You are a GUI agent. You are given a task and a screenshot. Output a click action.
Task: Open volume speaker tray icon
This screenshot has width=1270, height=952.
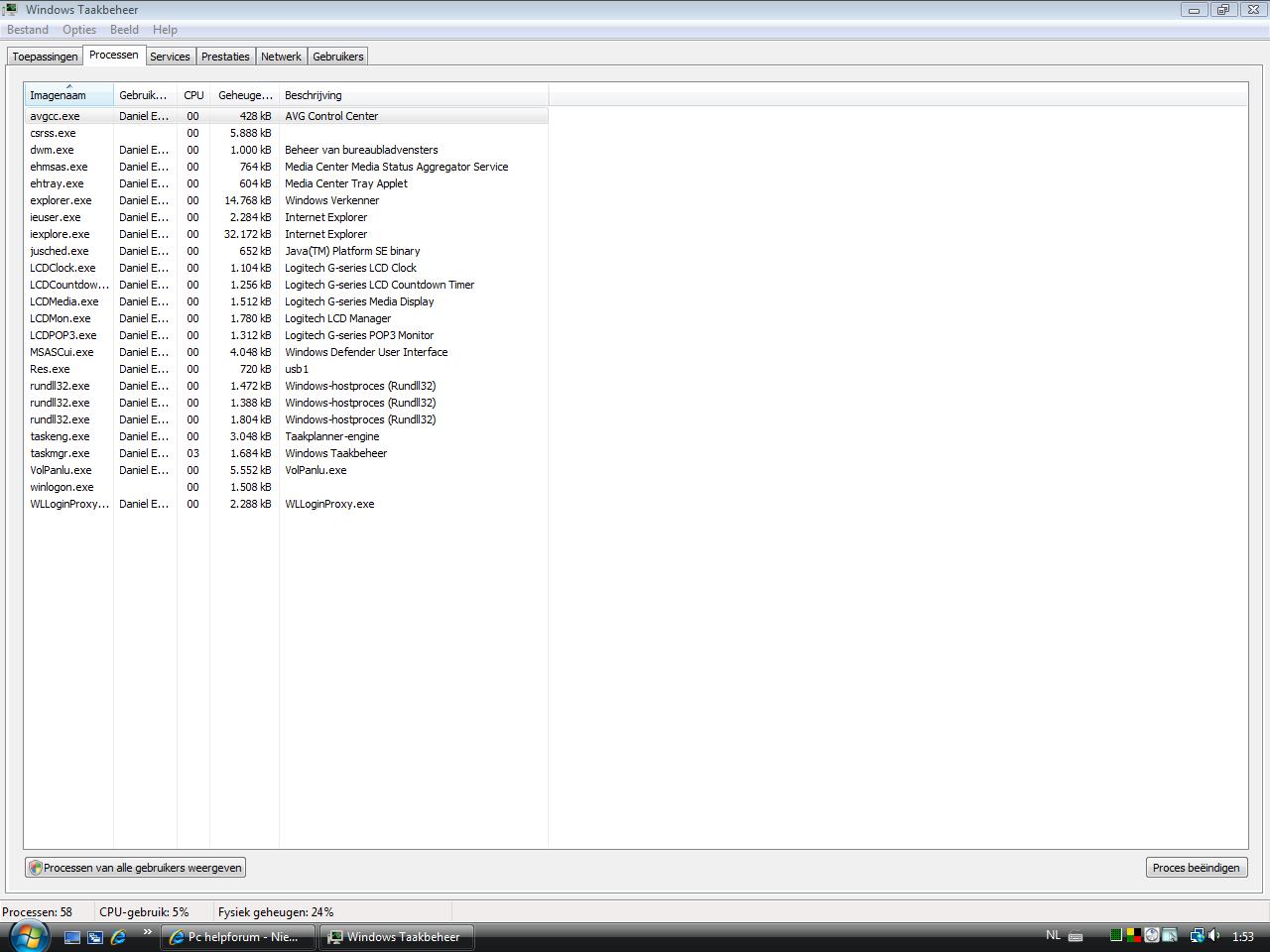[1214, 935]
